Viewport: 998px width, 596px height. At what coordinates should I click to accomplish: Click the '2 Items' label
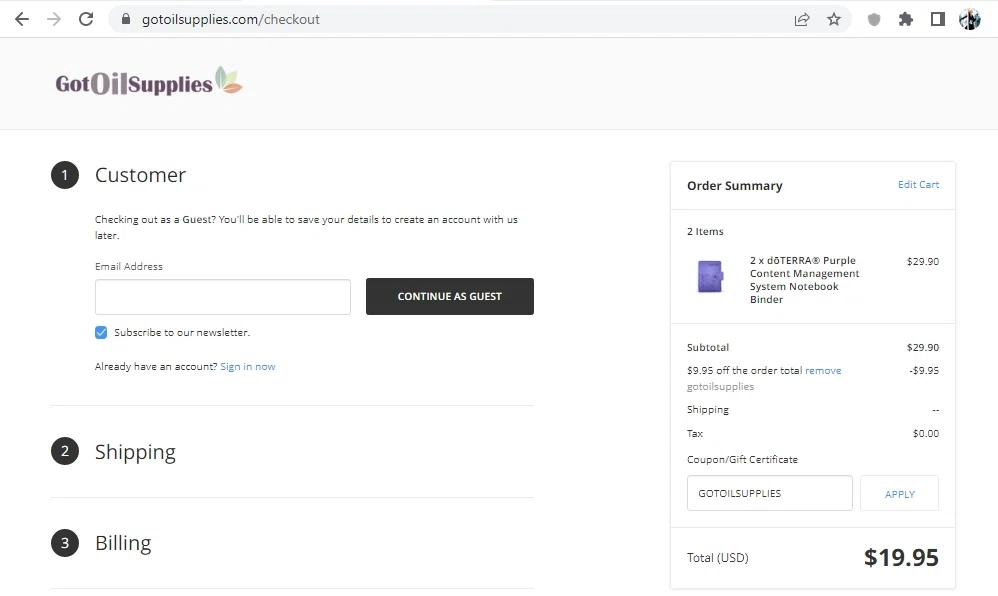pos(705,232)
